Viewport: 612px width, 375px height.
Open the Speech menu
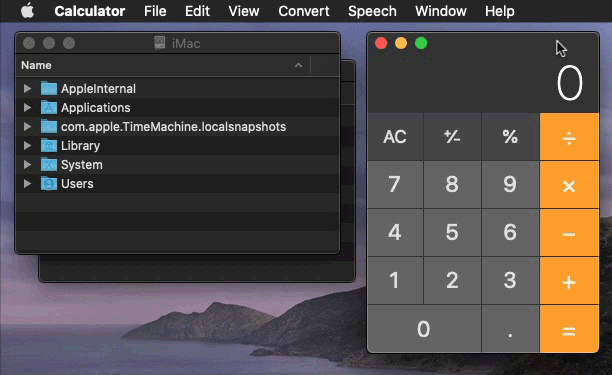pos(372,11)
